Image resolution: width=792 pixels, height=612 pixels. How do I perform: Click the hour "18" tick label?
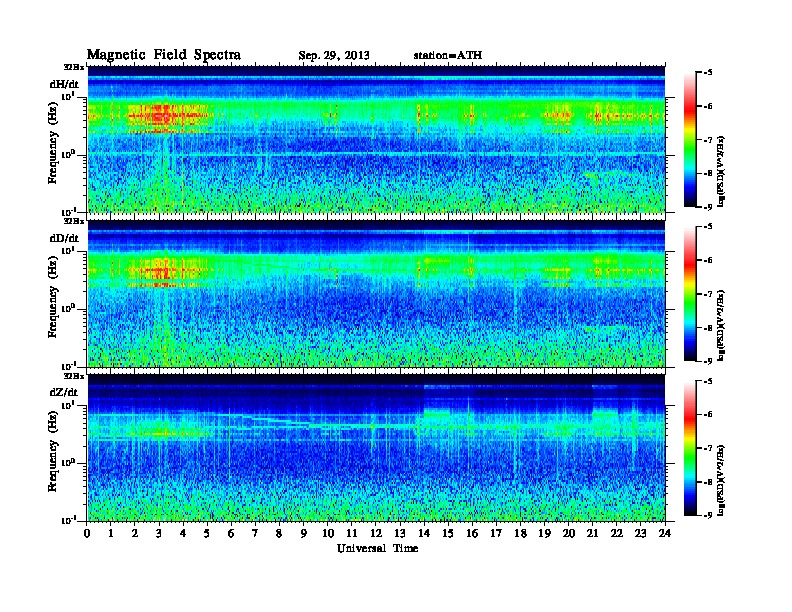coord(520,534)
